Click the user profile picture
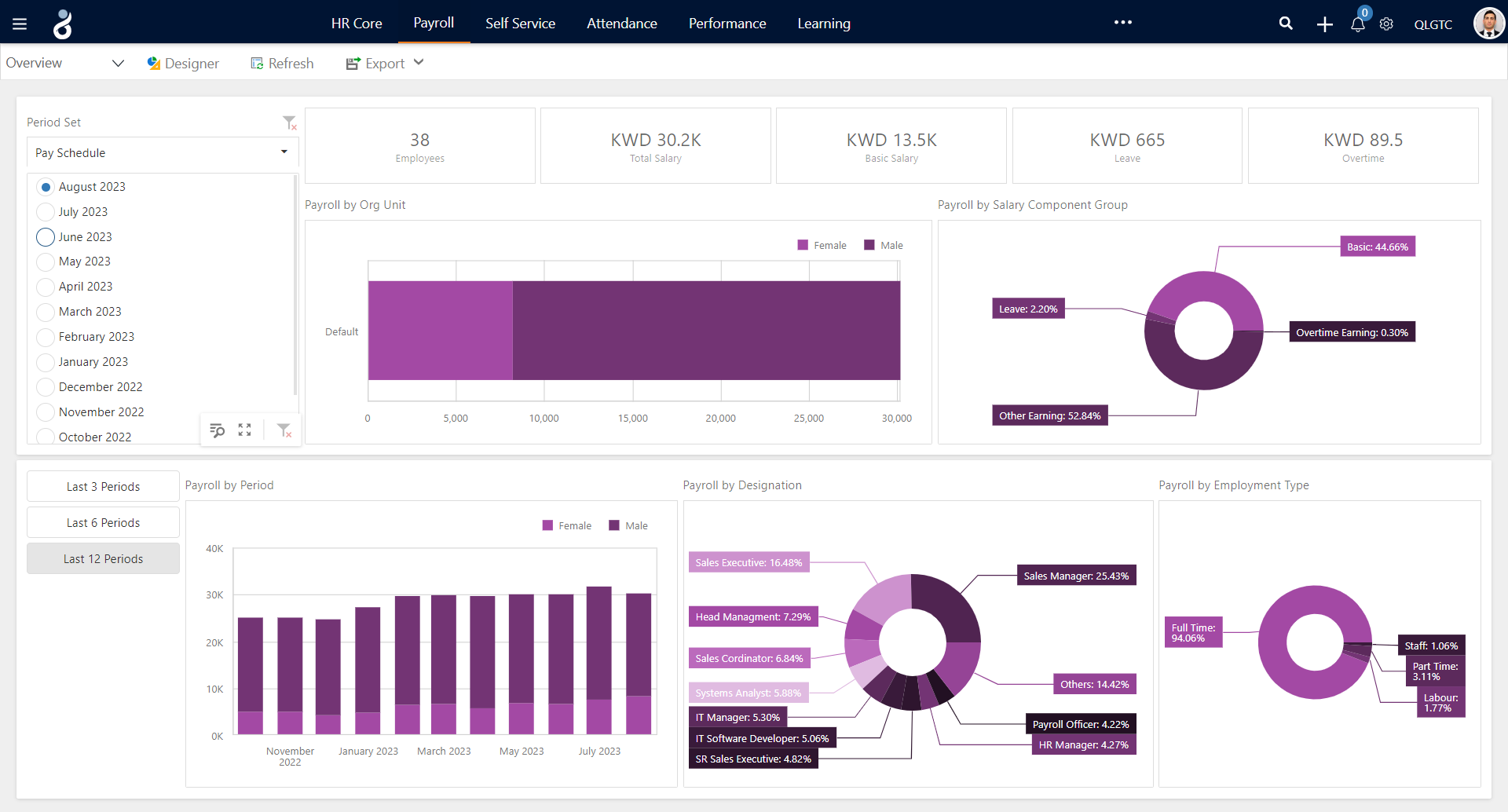1508x812 pixels. (1489, 23)
